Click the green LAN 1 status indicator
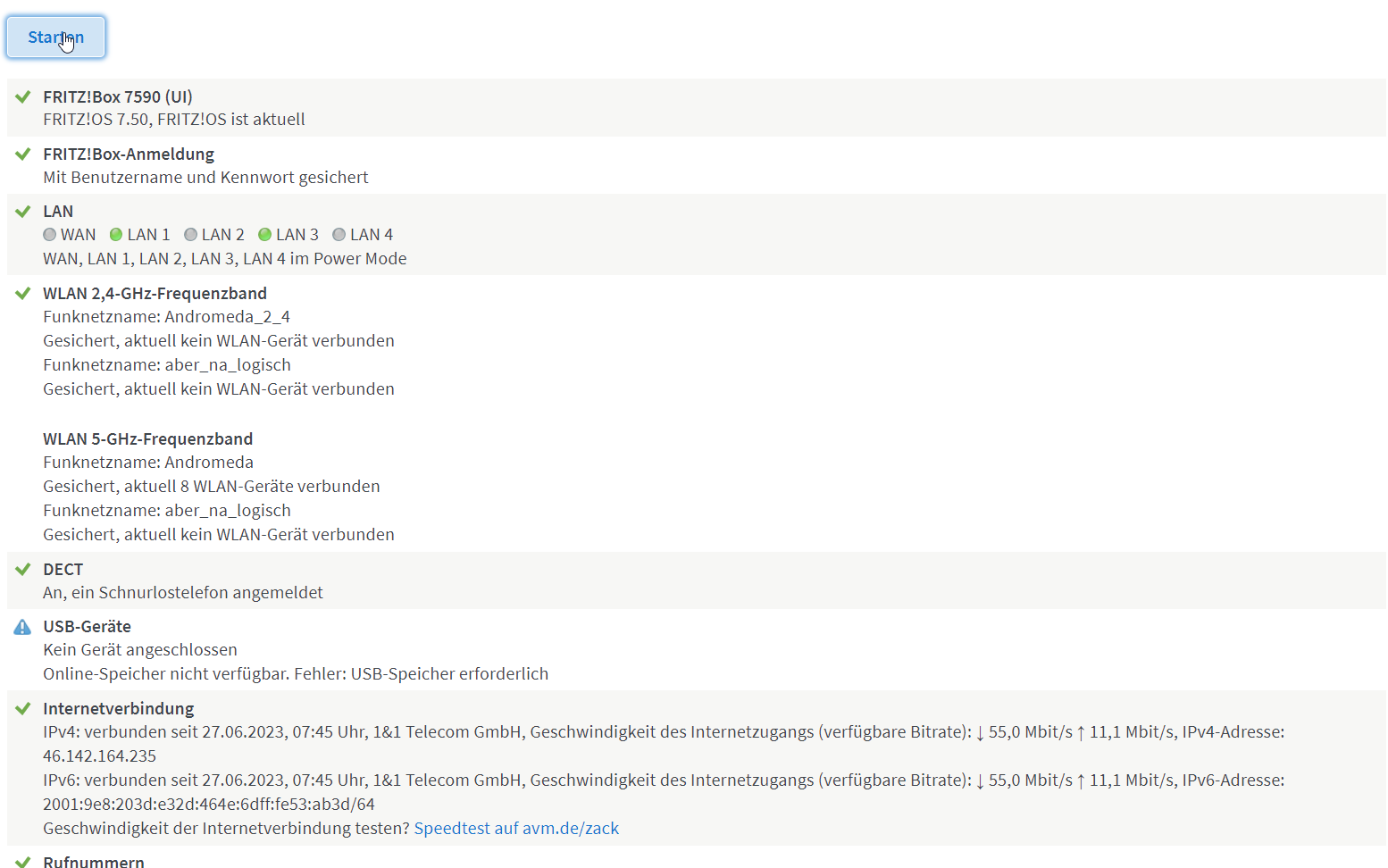The image size is (1388, 868). [116, 235]
